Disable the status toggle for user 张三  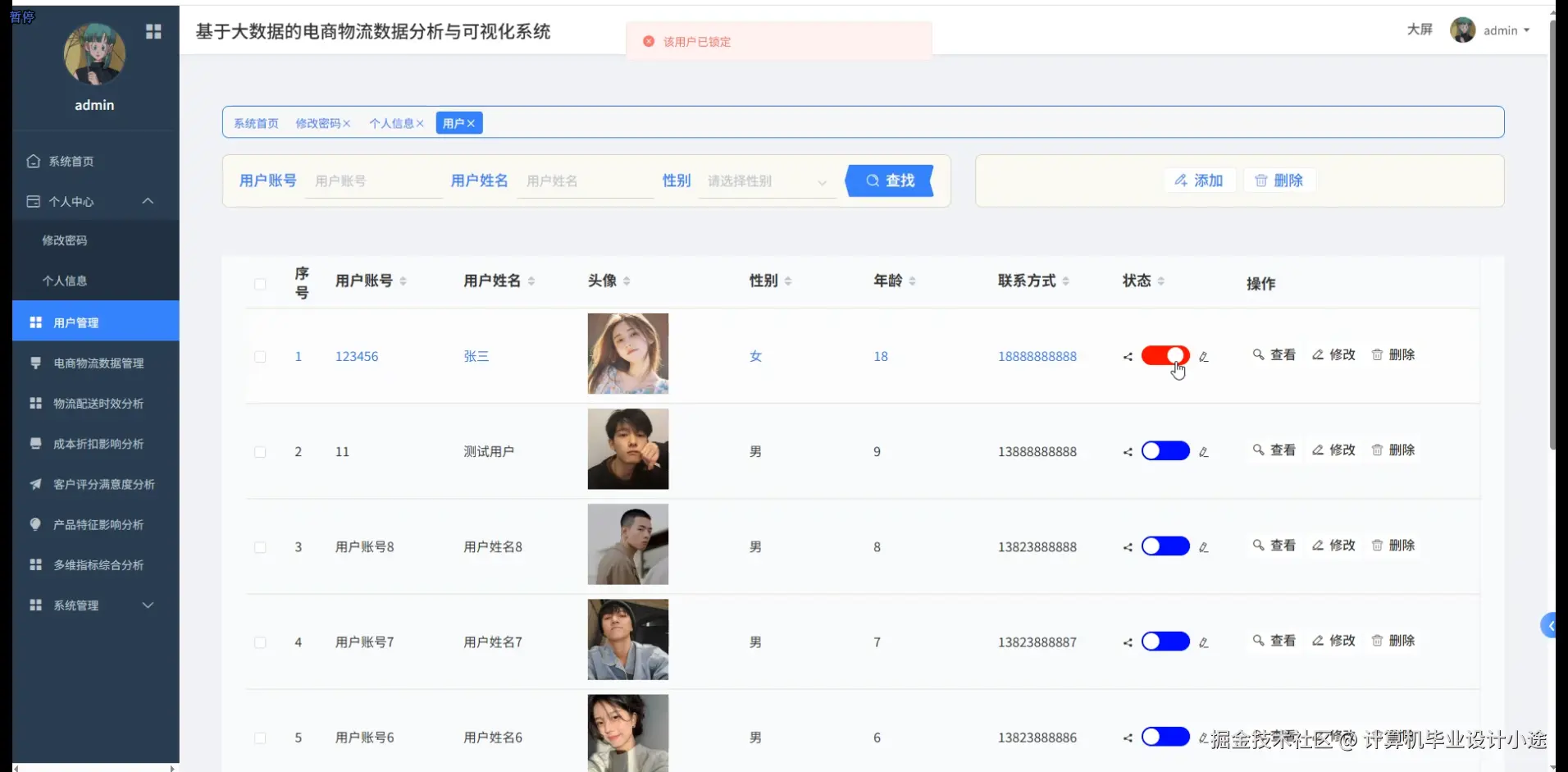(1165, 355)
